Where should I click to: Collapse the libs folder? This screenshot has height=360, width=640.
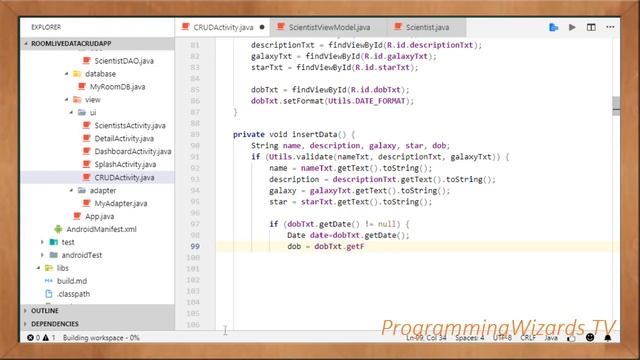tap(38, 268)
